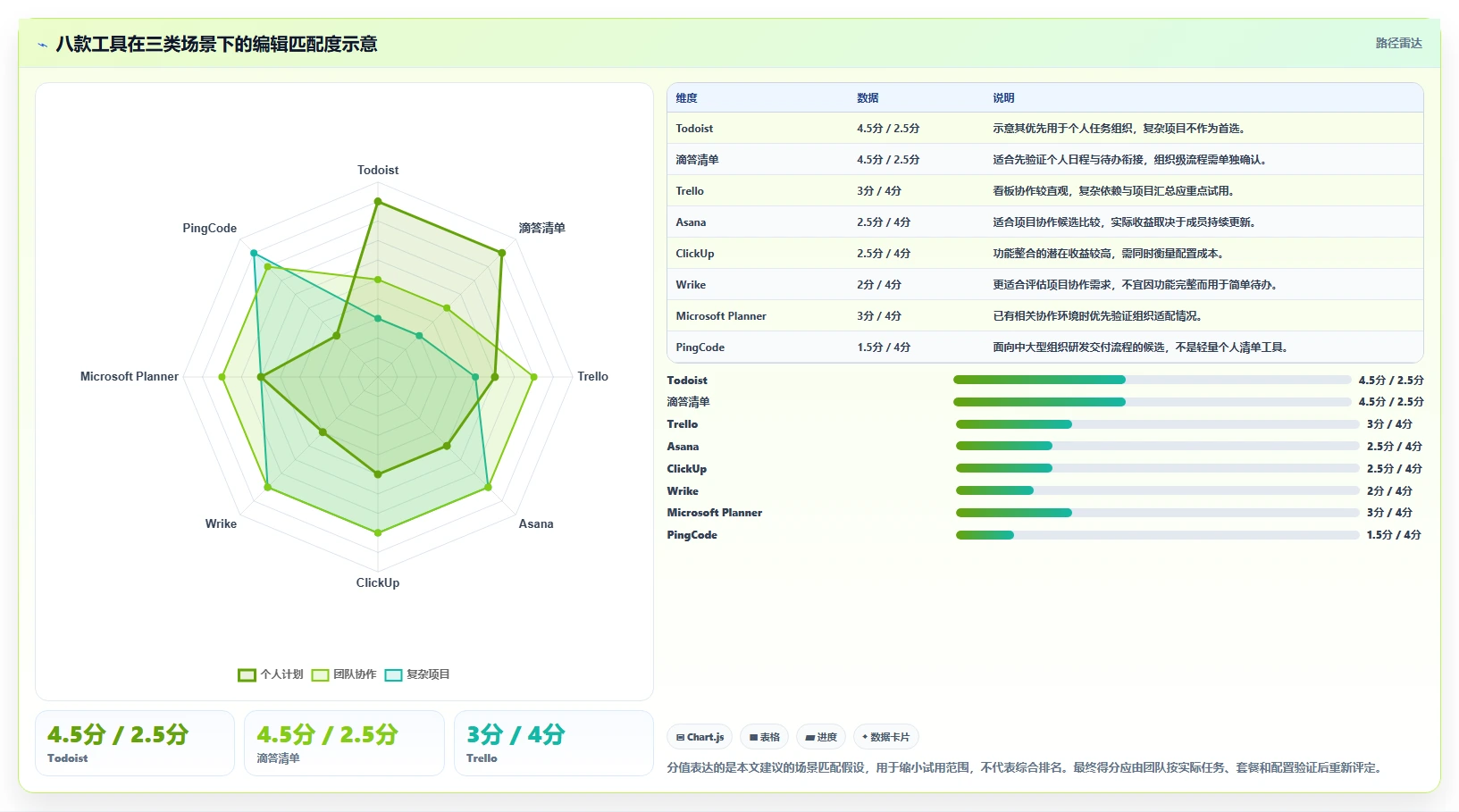Click the ClickUp axis label on the radar chart
Screen dimensions: 1459x812
click(378, 583)
